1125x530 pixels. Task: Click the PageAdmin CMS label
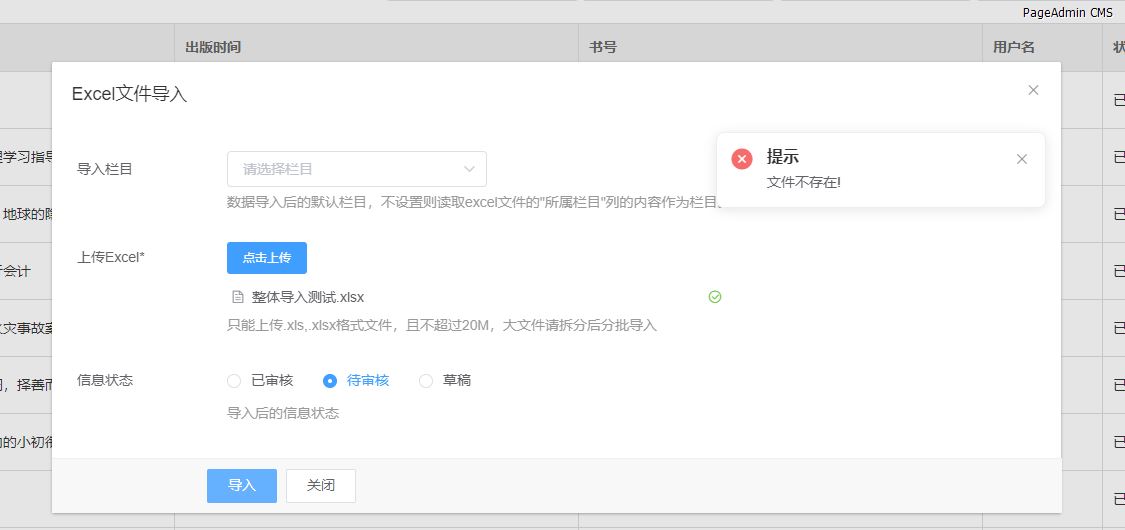1067,13
